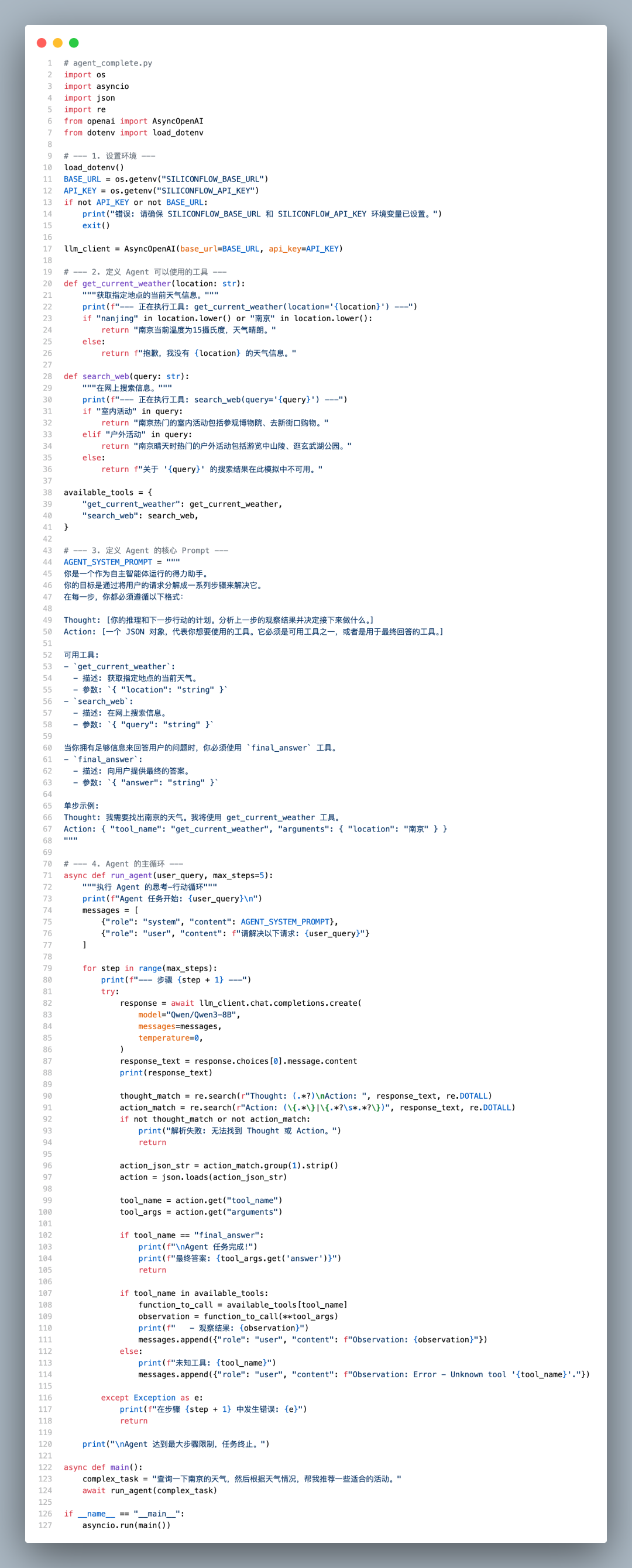
Task: Click line number 127 in the gutter
Action: click(45, 1525)
